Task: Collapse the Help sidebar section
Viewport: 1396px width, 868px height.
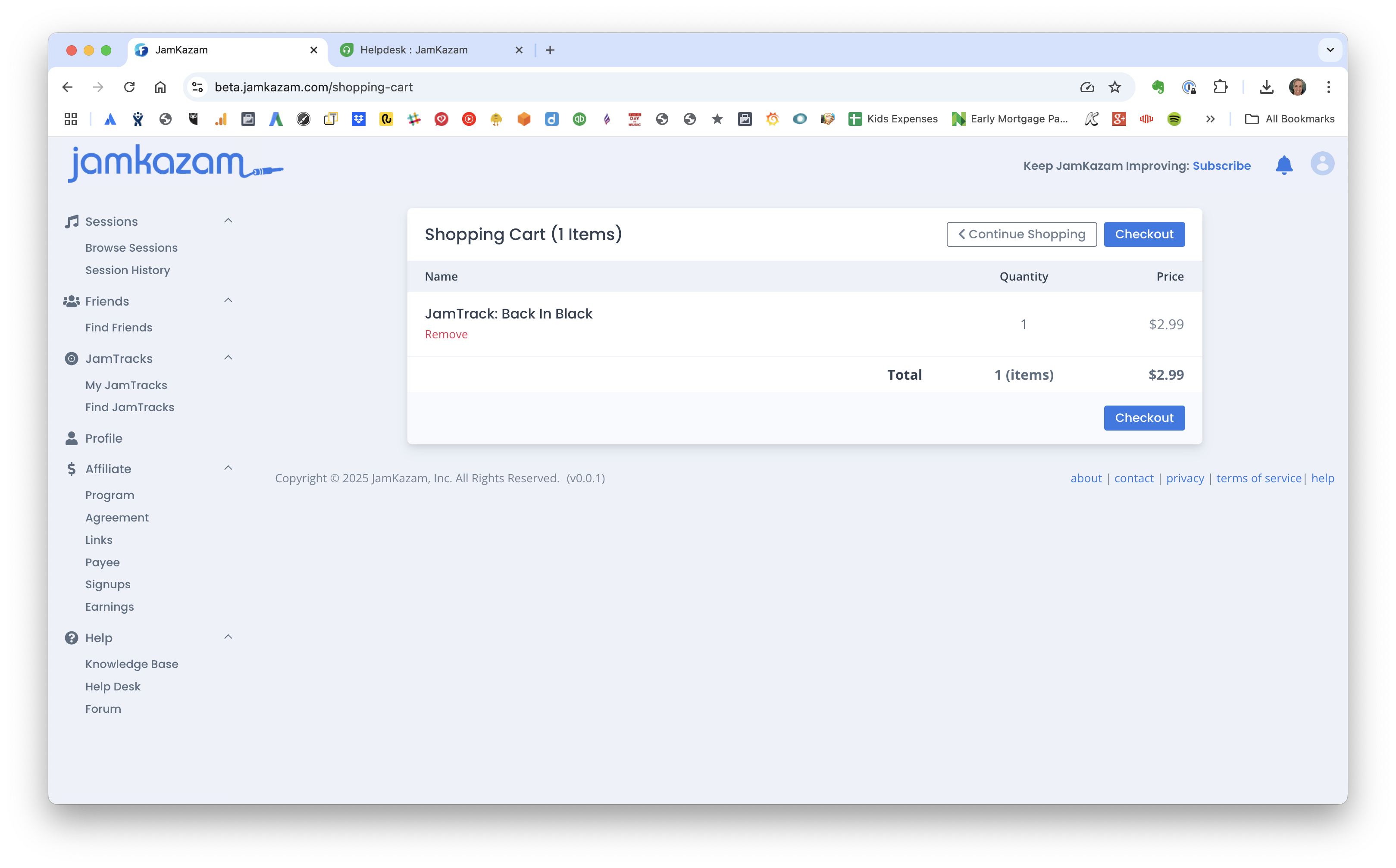Action: pos(228,637)
